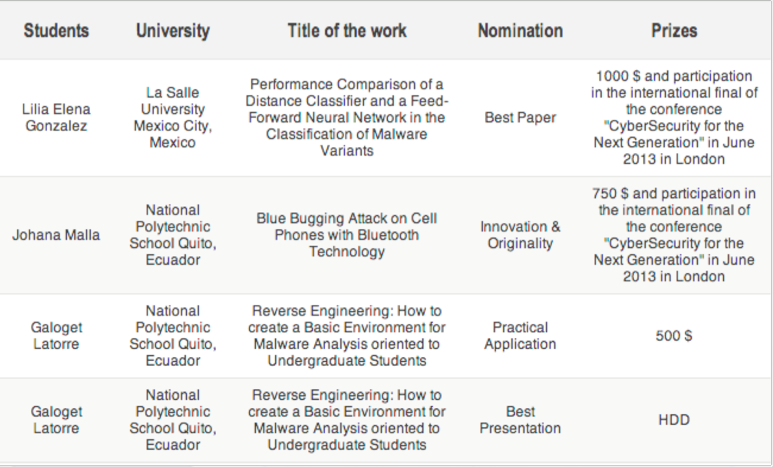Click the Johana Malla student name
Viewport: 773px width, 467px height.
(x=56, y=235)
